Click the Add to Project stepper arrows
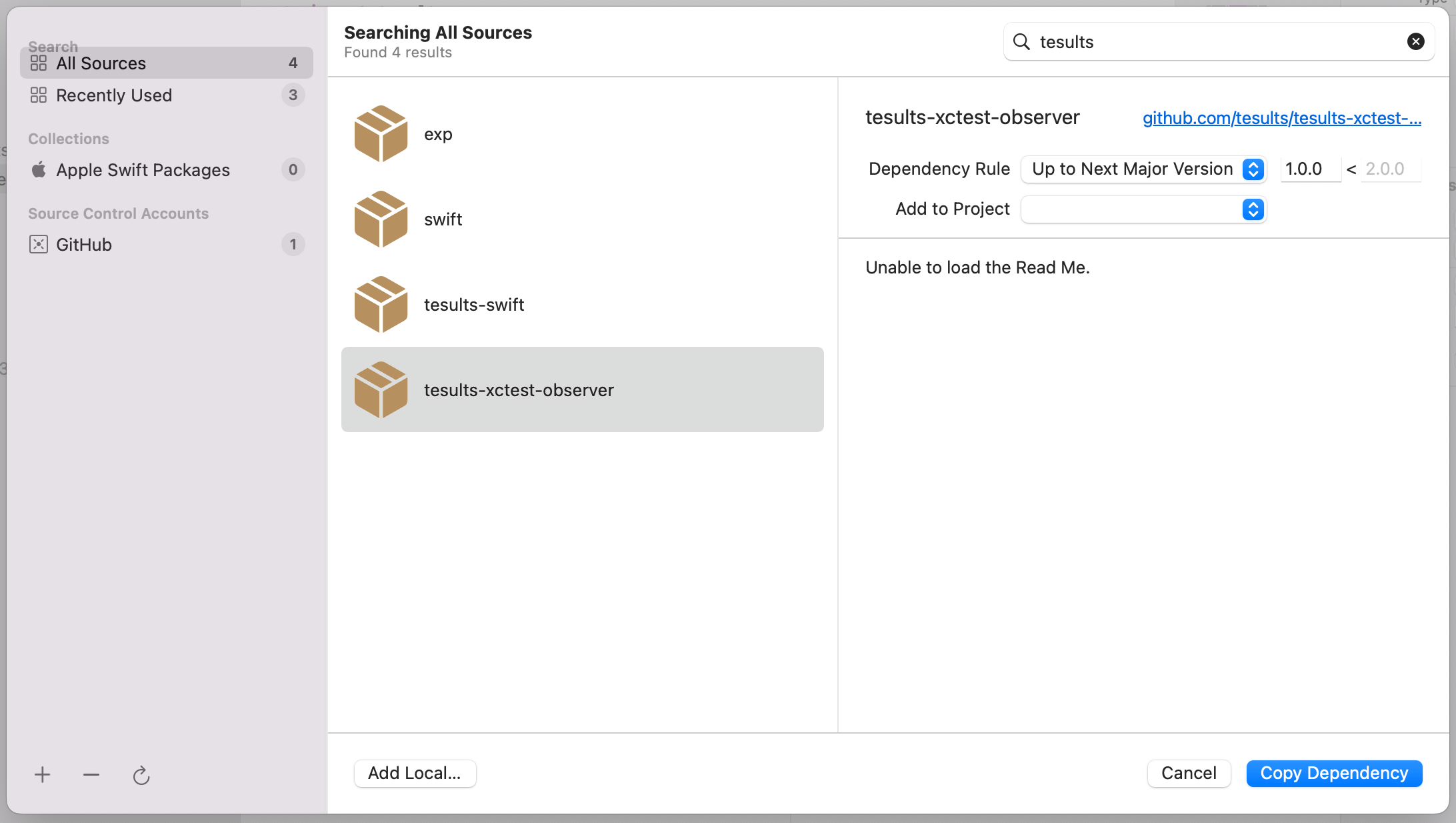 (x=1253, y=209)
